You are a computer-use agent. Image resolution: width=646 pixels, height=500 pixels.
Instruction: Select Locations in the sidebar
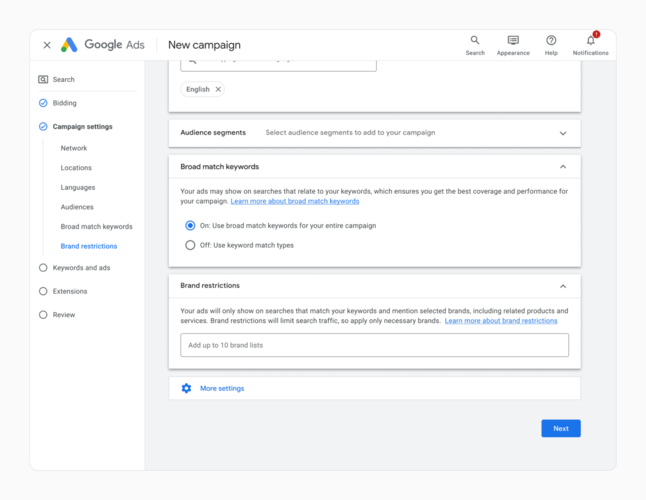click(76, 168)
